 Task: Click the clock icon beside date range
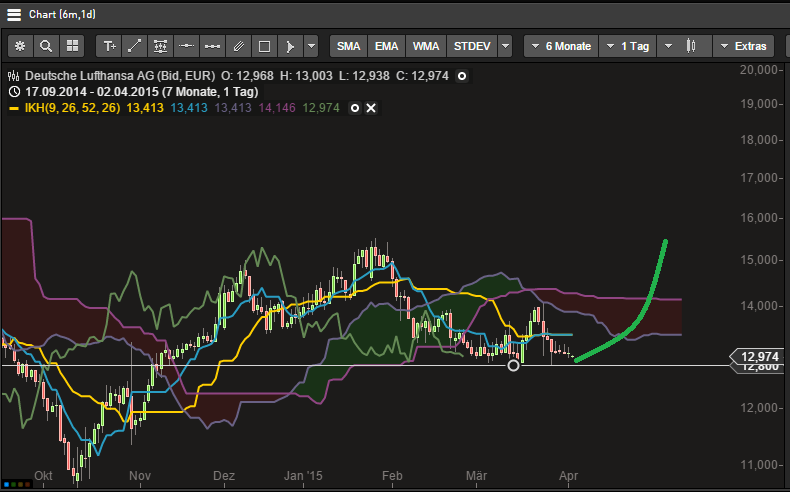(15, 92)
